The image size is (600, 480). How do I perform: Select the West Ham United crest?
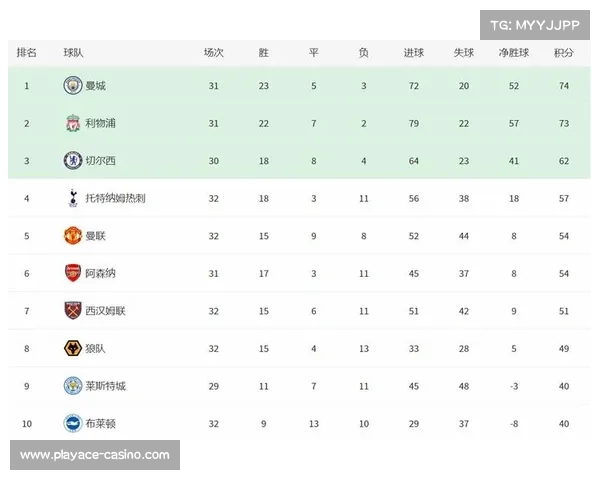[x=73, y=310]
